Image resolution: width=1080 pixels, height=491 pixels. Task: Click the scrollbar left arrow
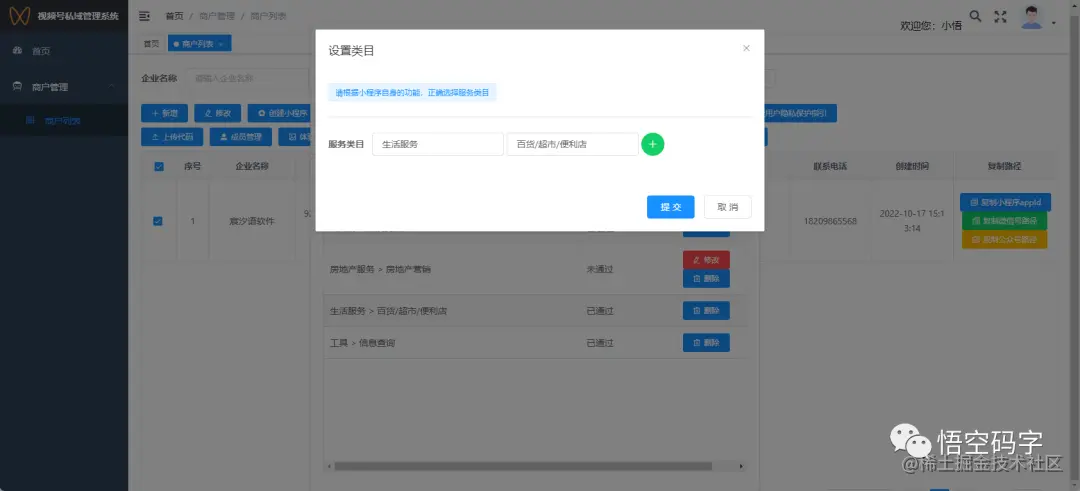point(329,466)
